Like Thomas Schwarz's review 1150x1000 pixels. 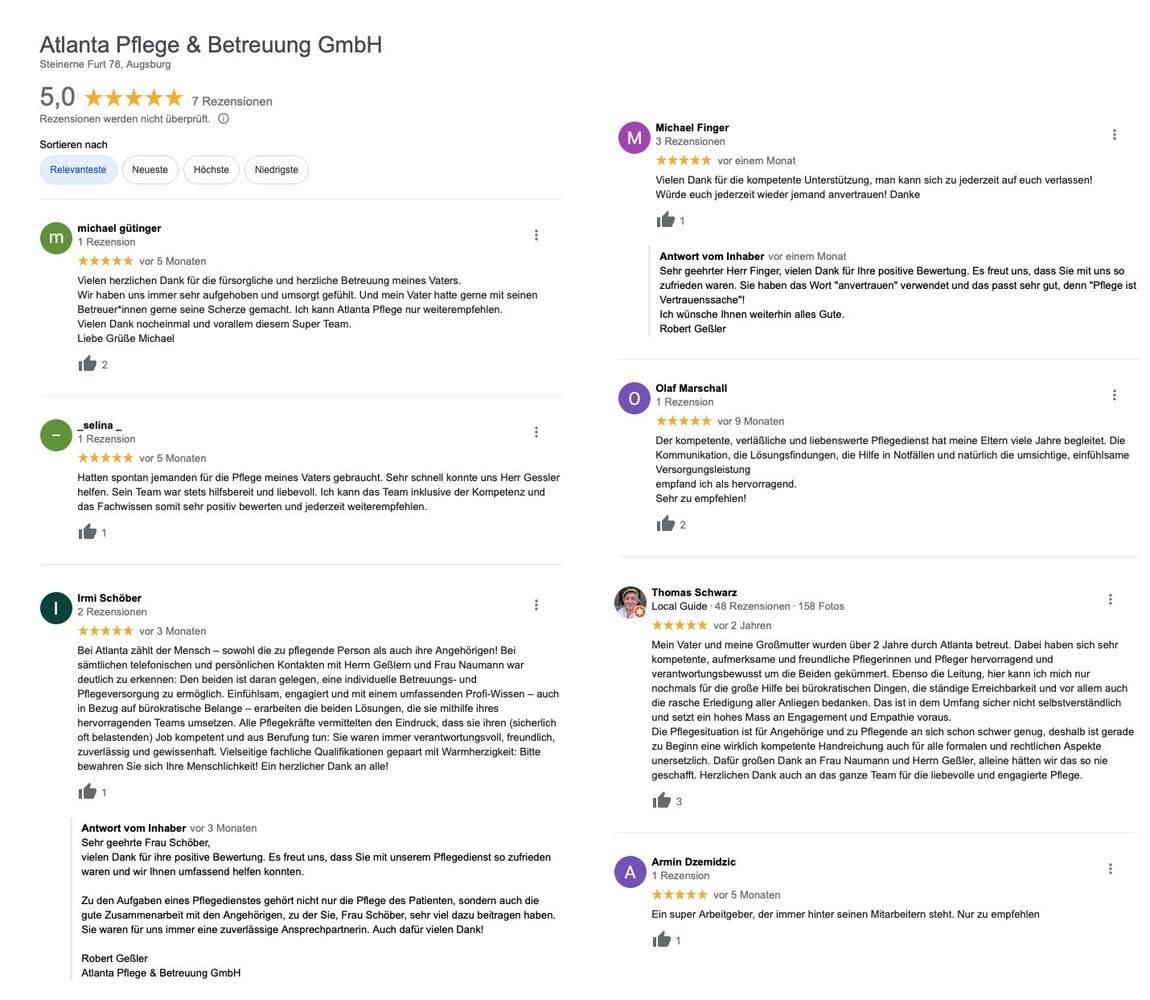coord(661,800)
